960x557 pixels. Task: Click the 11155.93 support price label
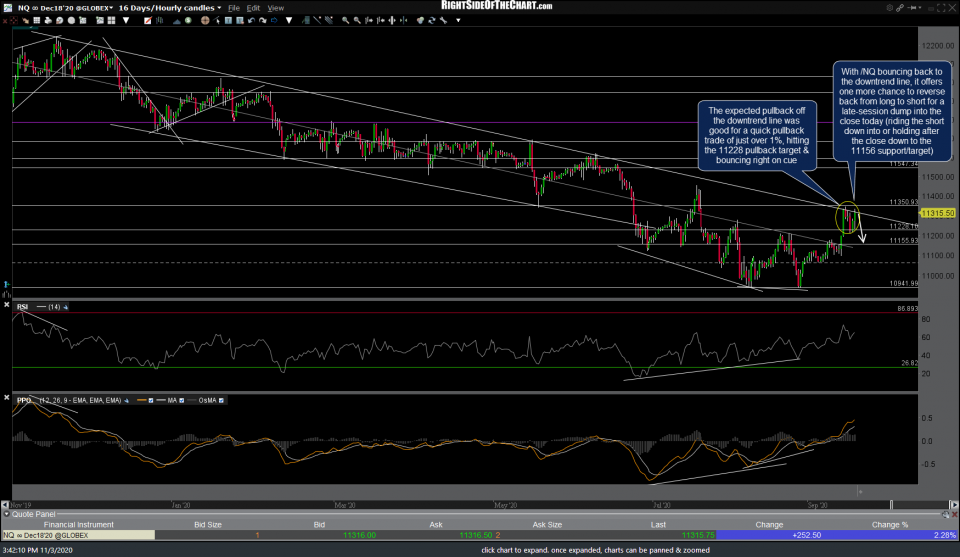904,241
